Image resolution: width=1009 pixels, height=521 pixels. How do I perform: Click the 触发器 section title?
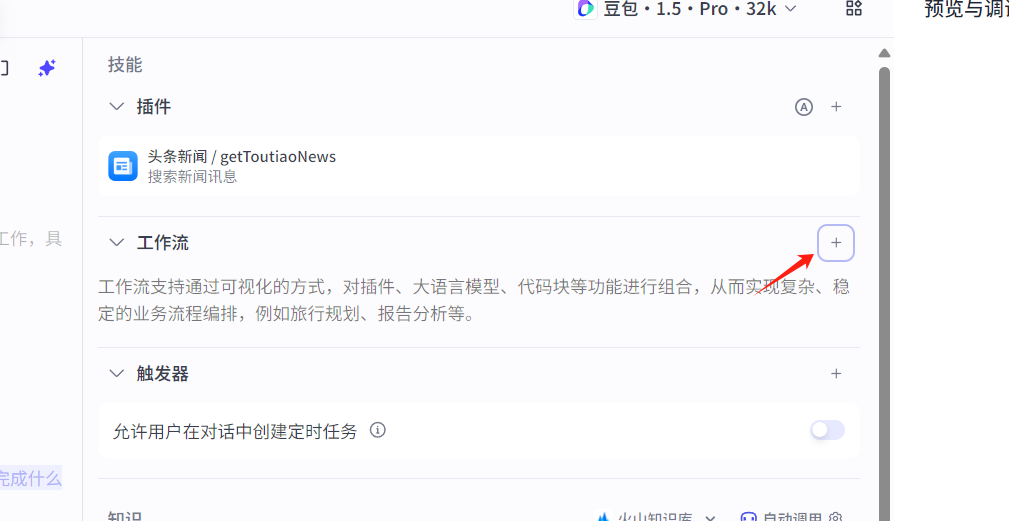163,373
